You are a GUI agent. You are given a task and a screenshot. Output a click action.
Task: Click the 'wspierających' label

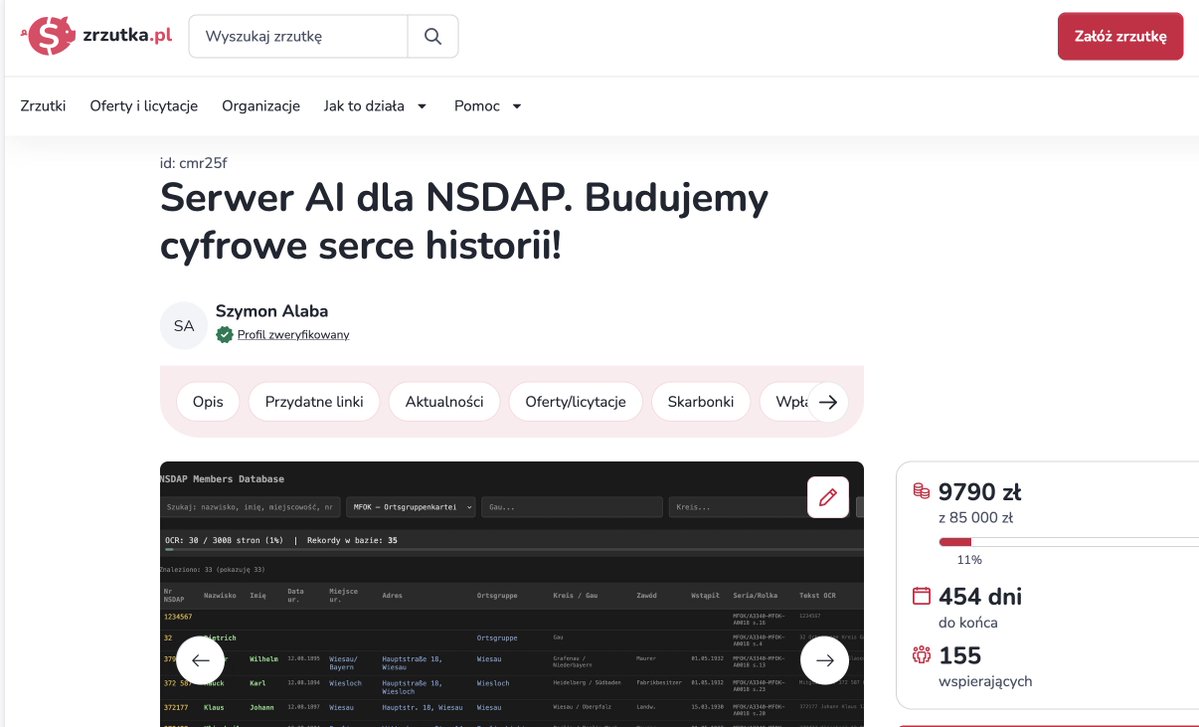(x=985, y=681)
